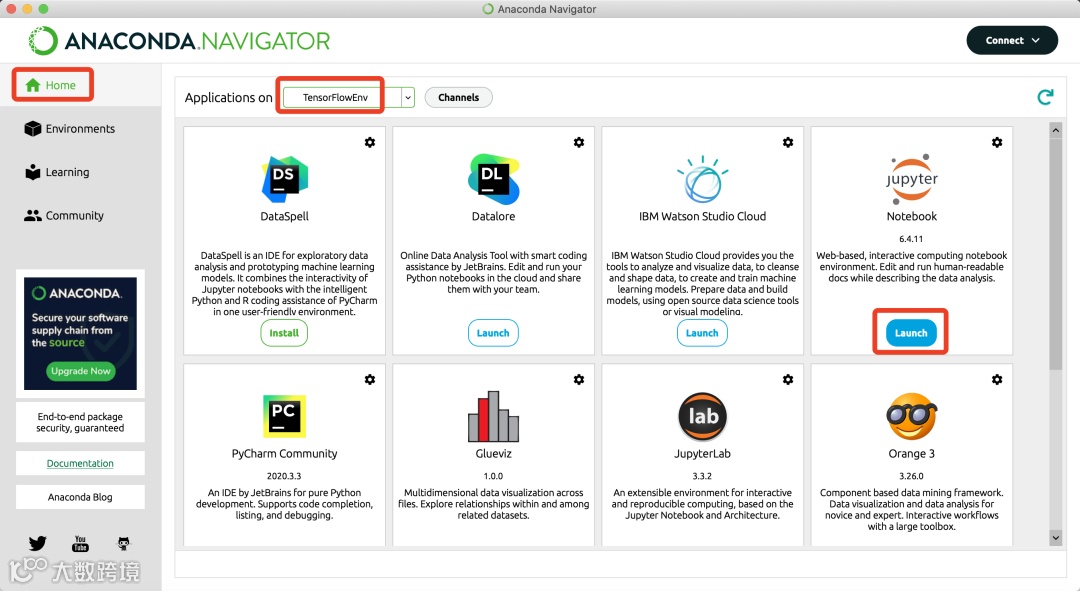The height and width of the screenshot is (591, 1080).
Task: Open Anaconda's Twitter page
Action: click(37, 543)
